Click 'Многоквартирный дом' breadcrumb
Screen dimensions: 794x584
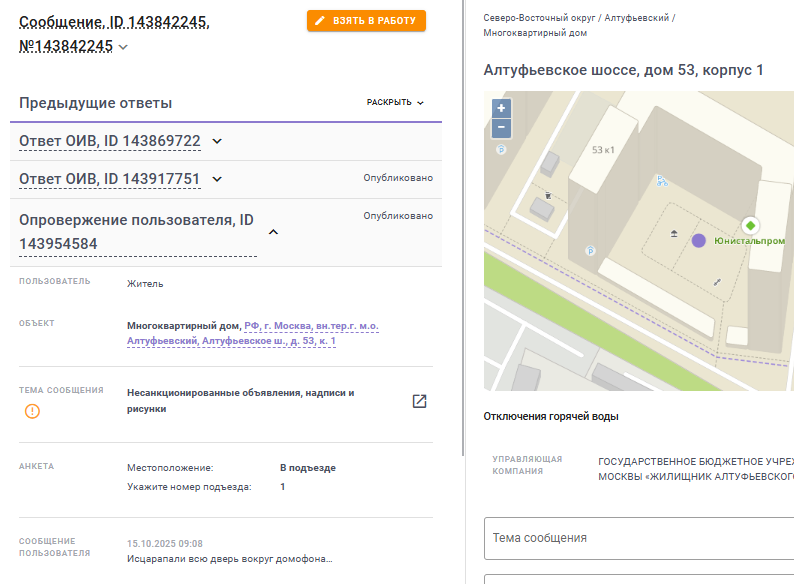[x=535, y=33]
